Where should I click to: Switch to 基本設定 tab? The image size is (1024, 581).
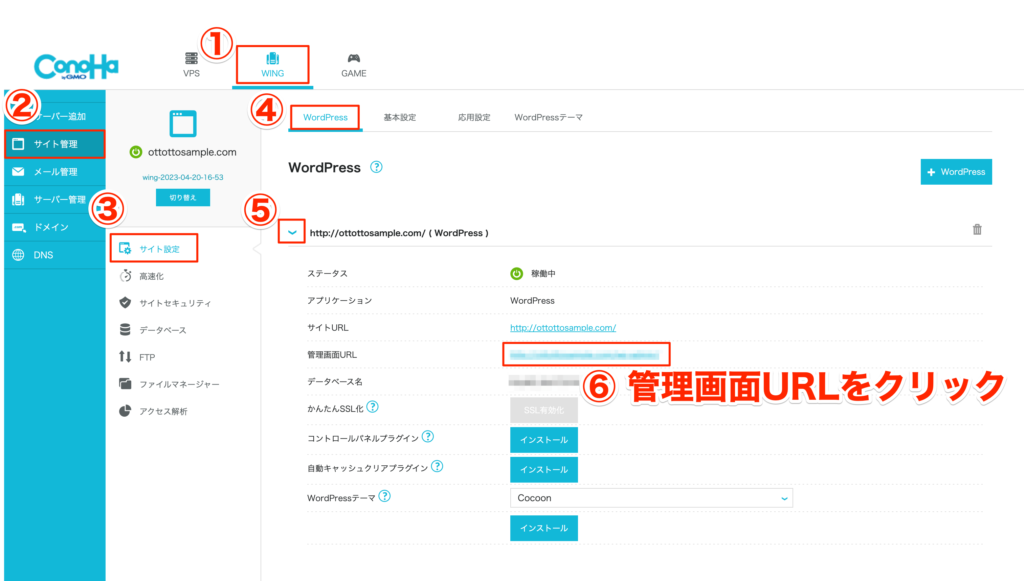tap(400, 118)
